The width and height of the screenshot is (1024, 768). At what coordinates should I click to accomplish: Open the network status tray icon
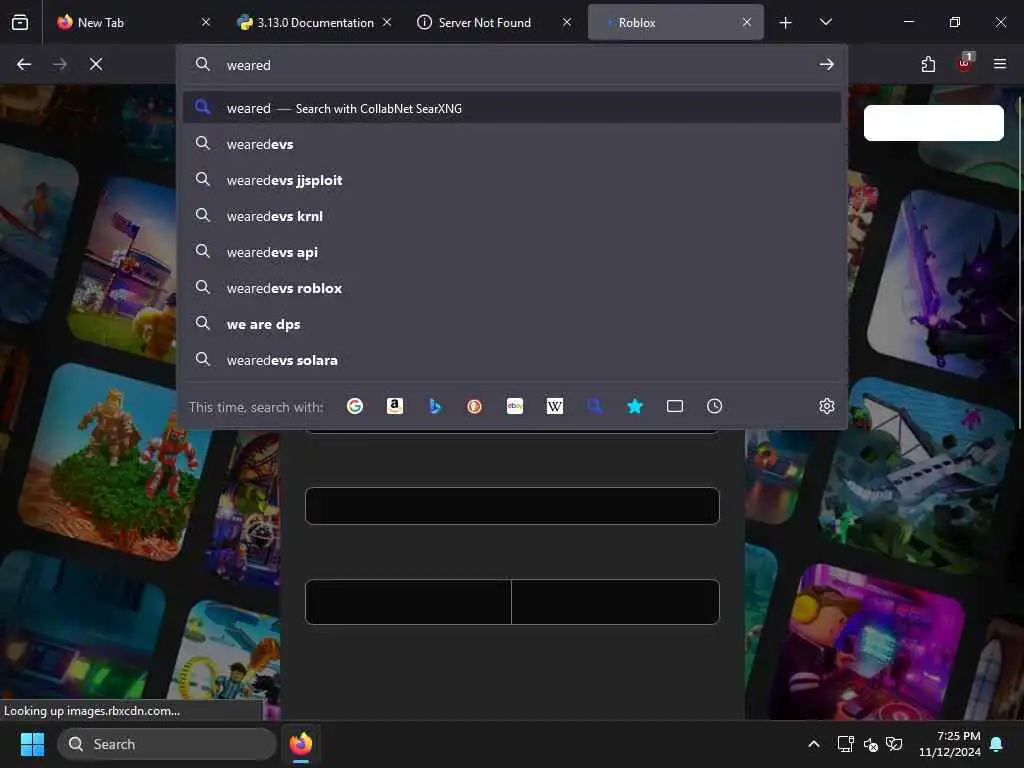click(x=846, y=744)
